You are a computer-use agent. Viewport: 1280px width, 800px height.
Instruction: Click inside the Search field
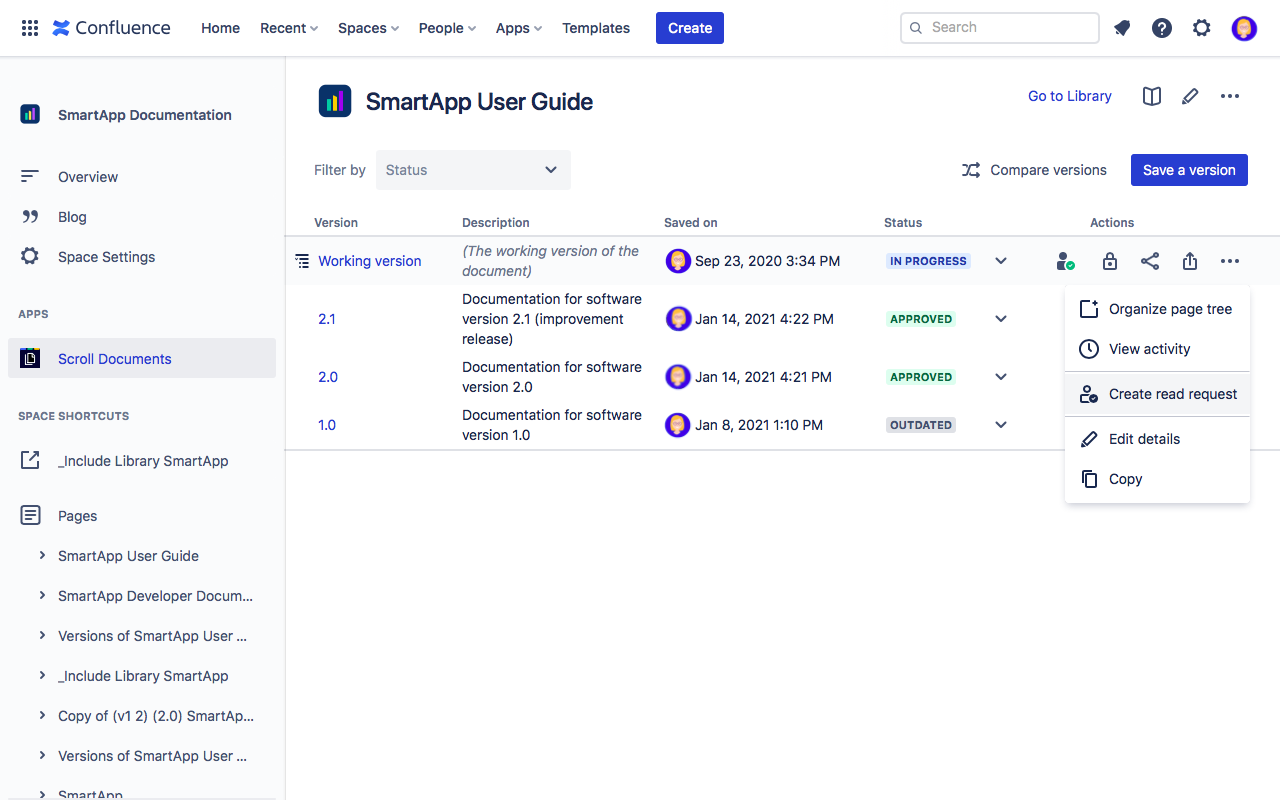[x=999, y=27]
